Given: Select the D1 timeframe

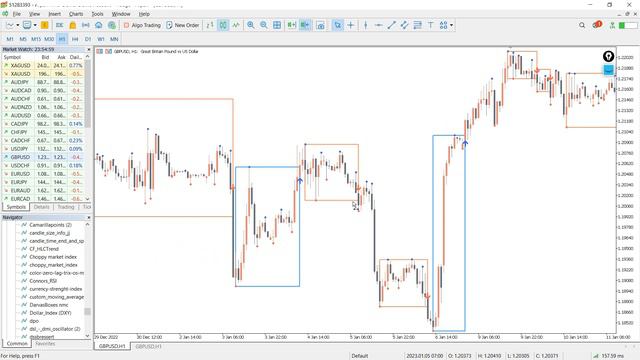Looking at the screenshot, I should coord(88,39).
